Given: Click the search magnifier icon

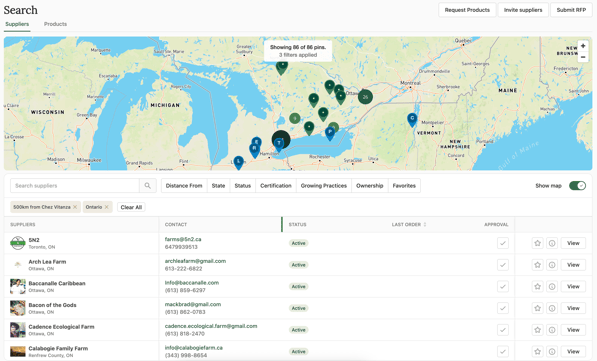Looking at the screenshot, I should click(x=148, y=186).
